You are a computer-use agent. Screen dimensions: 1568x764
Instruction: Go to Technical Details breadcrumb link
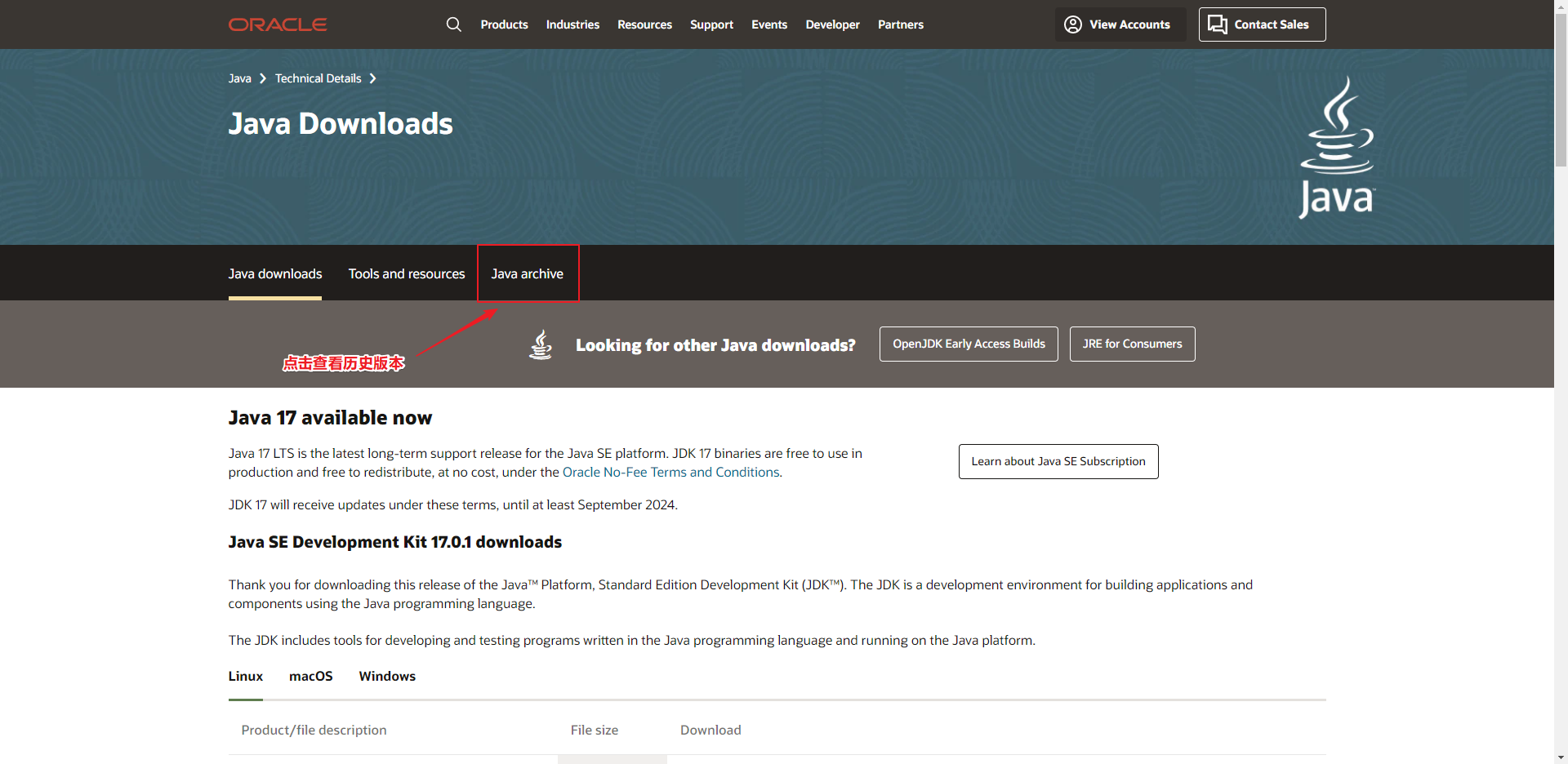[x=318, y=78]
